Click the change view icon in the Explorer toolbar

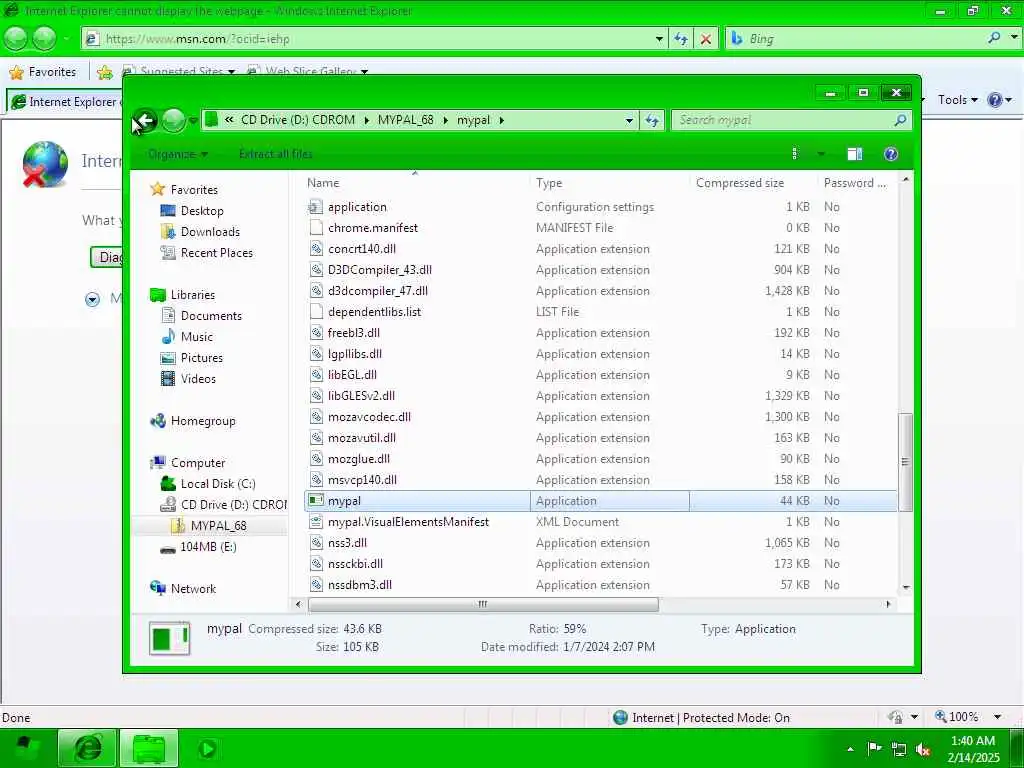point(794,154)
